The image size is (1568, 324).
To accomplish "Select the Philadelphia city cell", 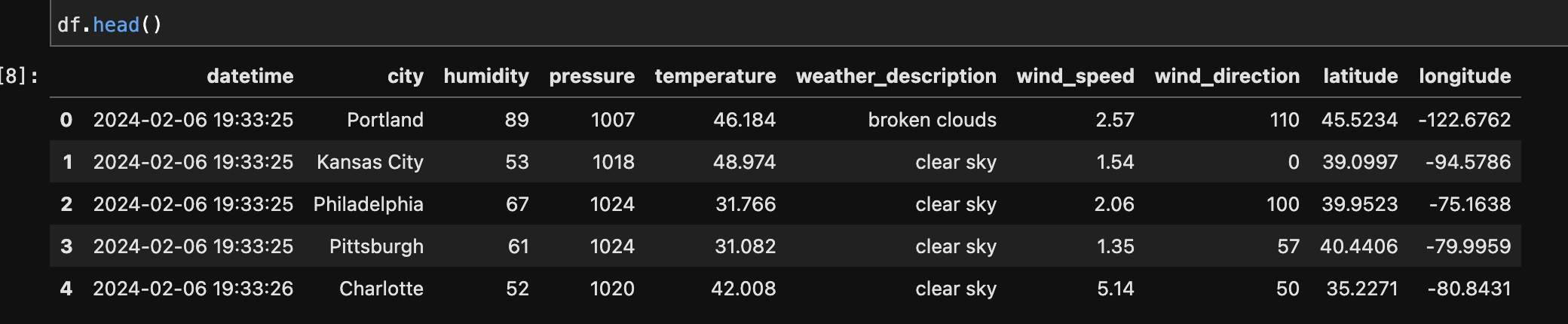I will (x=369, y=204).
